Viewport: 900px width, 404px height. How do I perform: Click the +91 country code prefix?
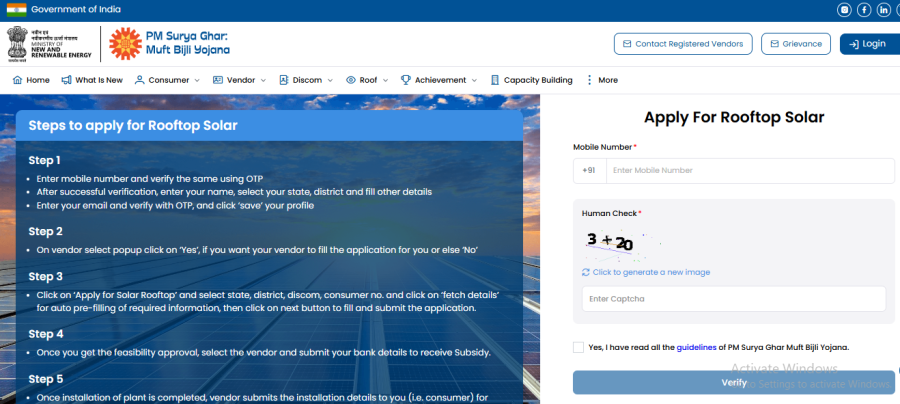click(589, 170)
